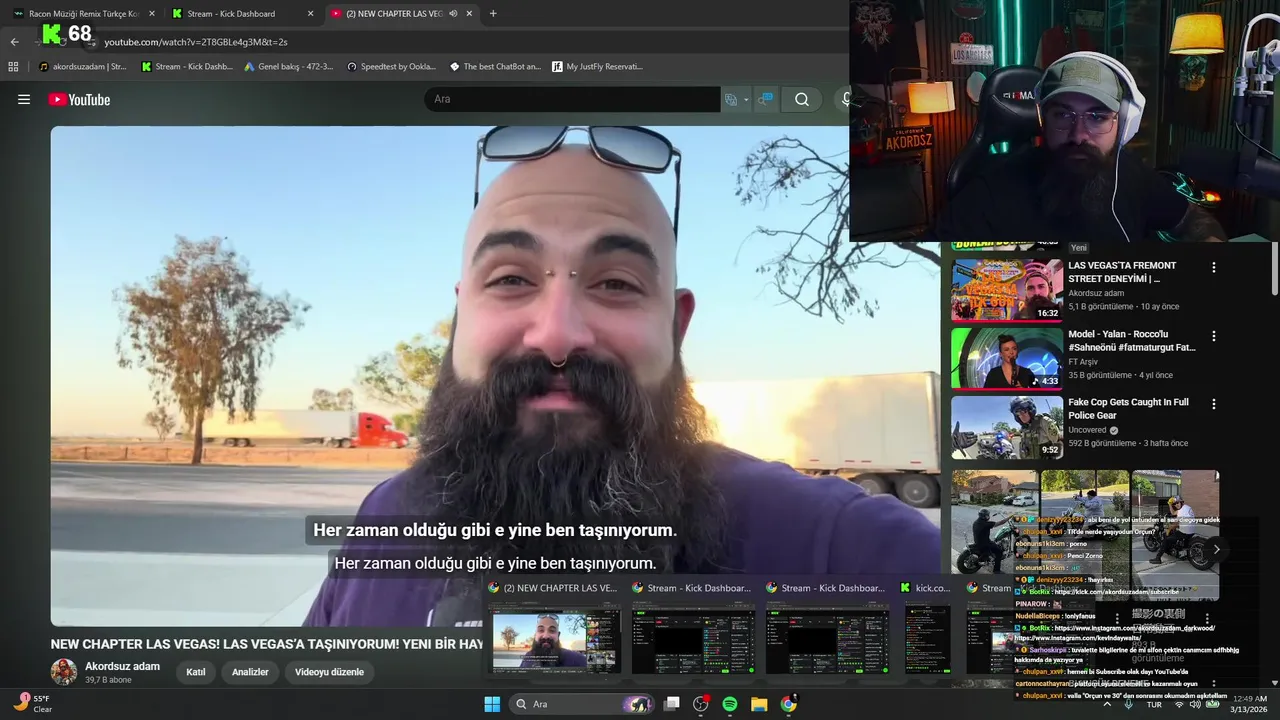Click the translate icon in the search bar

(x=731, y=99)
